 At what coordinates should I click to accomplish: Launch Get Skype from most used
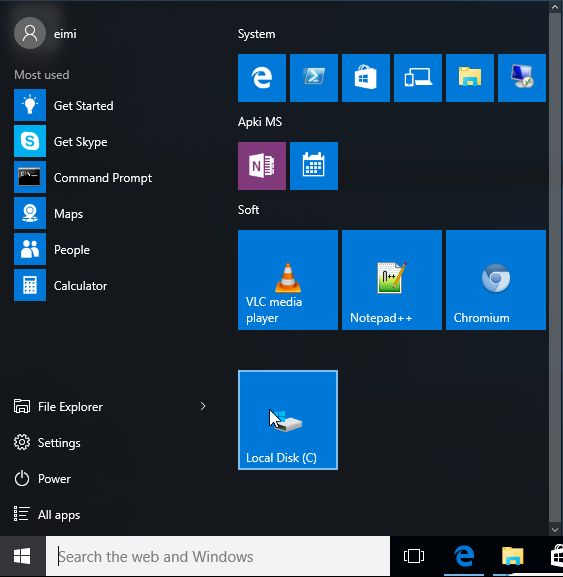(110, 141)
